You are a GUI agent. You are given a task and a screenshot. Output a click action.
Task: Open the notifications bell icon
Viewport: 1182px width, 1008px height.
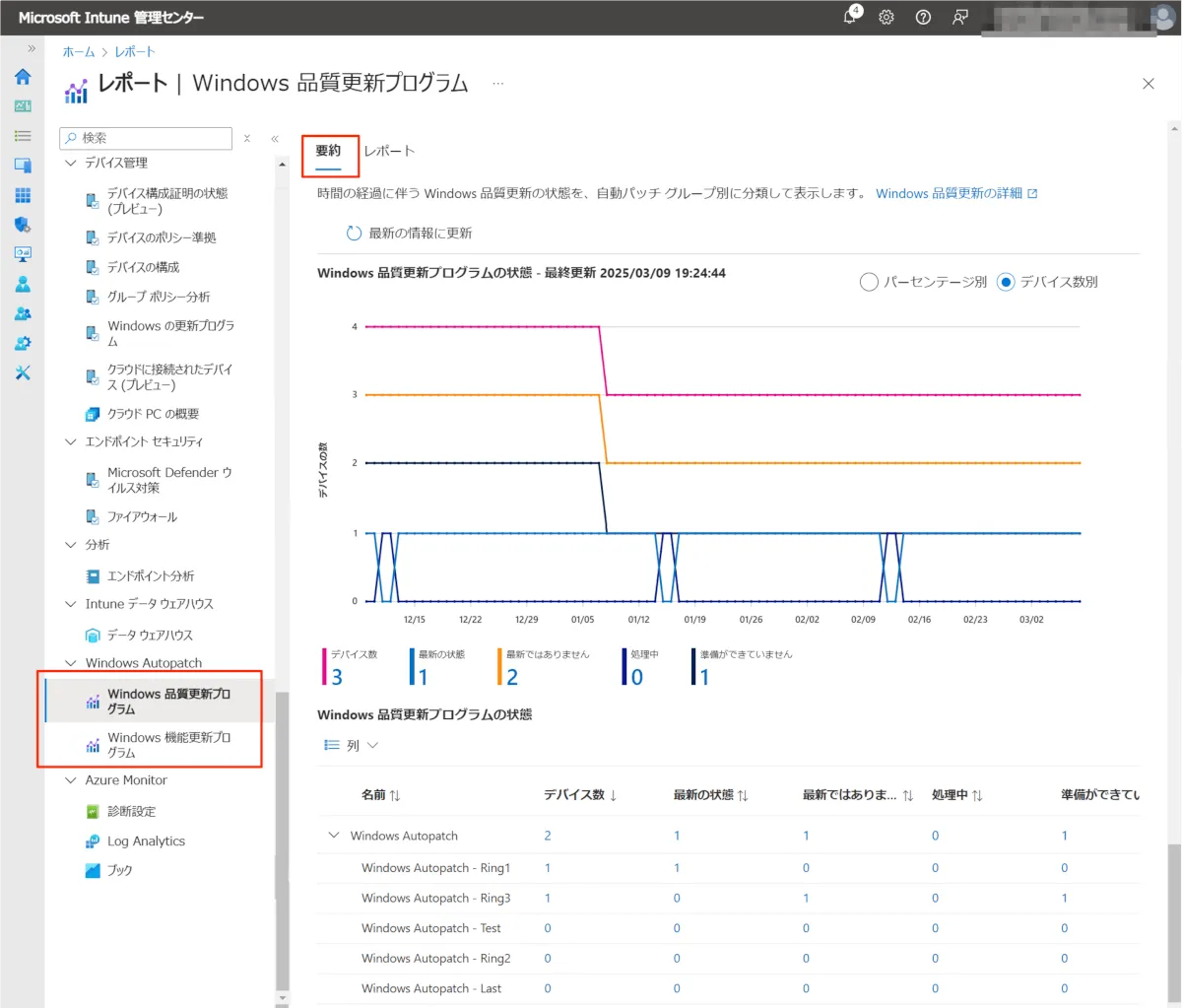[x=850, y=17]
